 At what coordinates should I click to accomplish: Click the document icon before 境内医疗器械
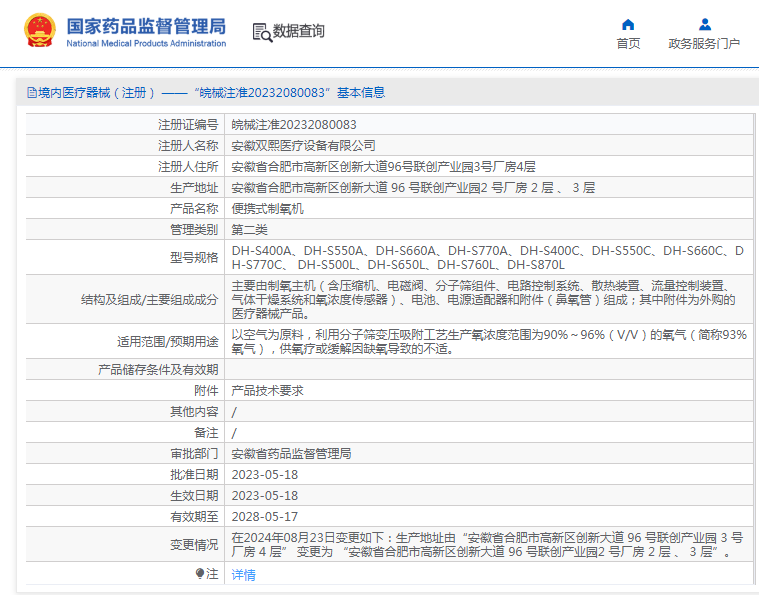(31, 93)
